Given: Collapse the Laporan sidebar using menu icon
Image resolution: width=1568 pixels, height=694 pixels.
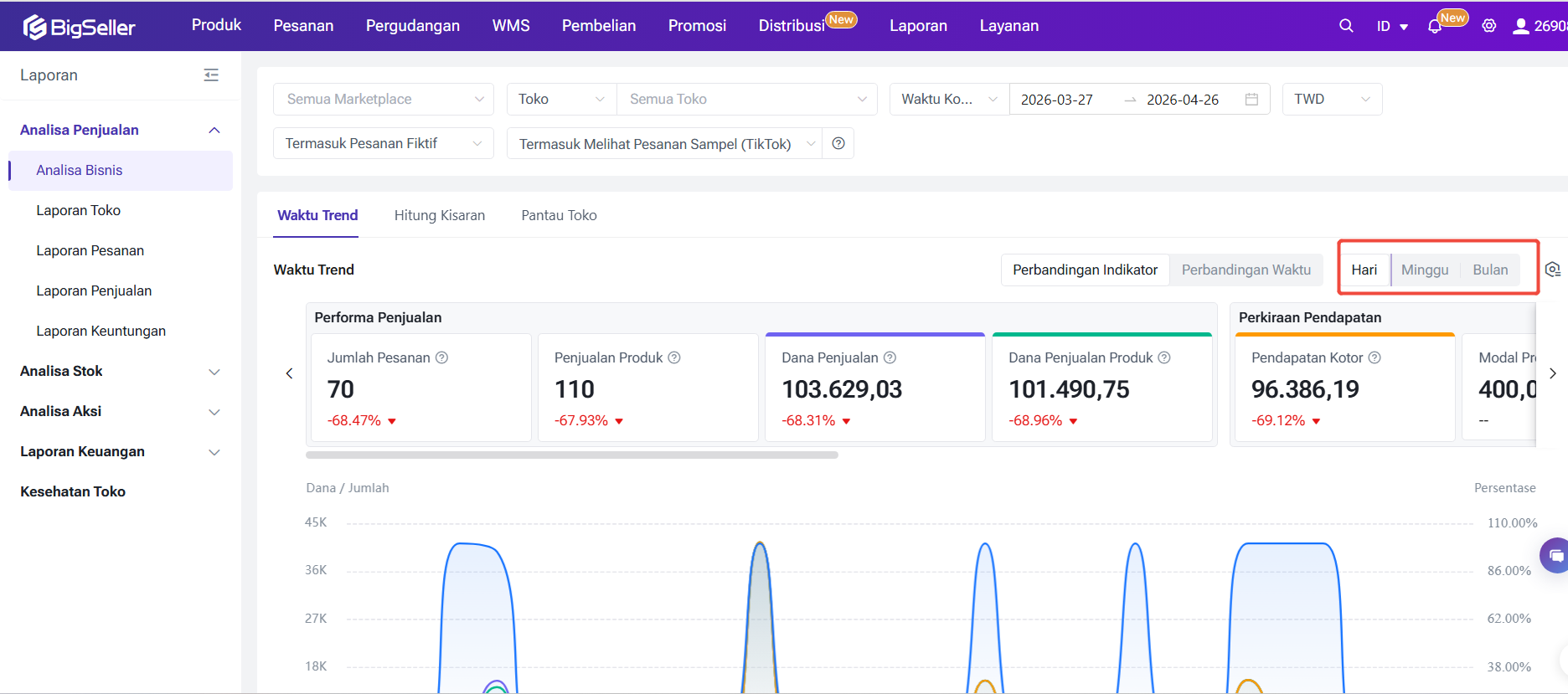Looking at the screenshot, I should (x=211, y=75).
